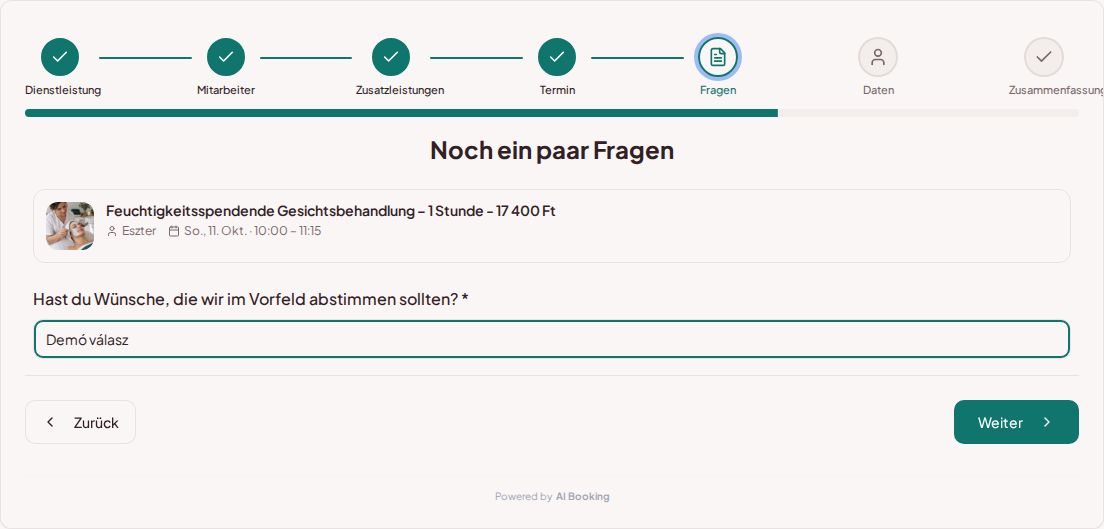Click the Daten step label
The height and width of the screenshot is (529, 1104).
coord(879,90)
